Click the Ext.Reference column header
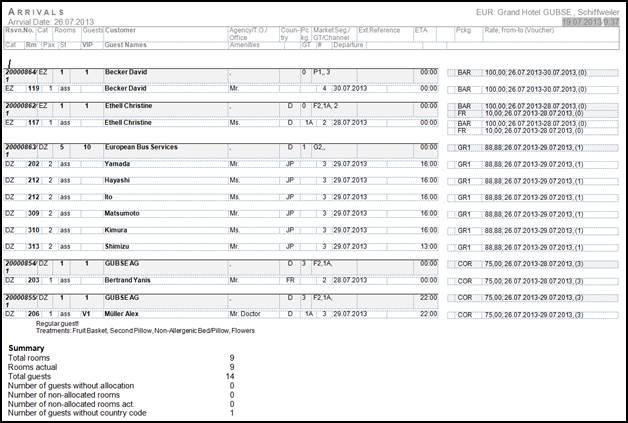This screenshot has height=423, width=628. [x=379, y=30]
